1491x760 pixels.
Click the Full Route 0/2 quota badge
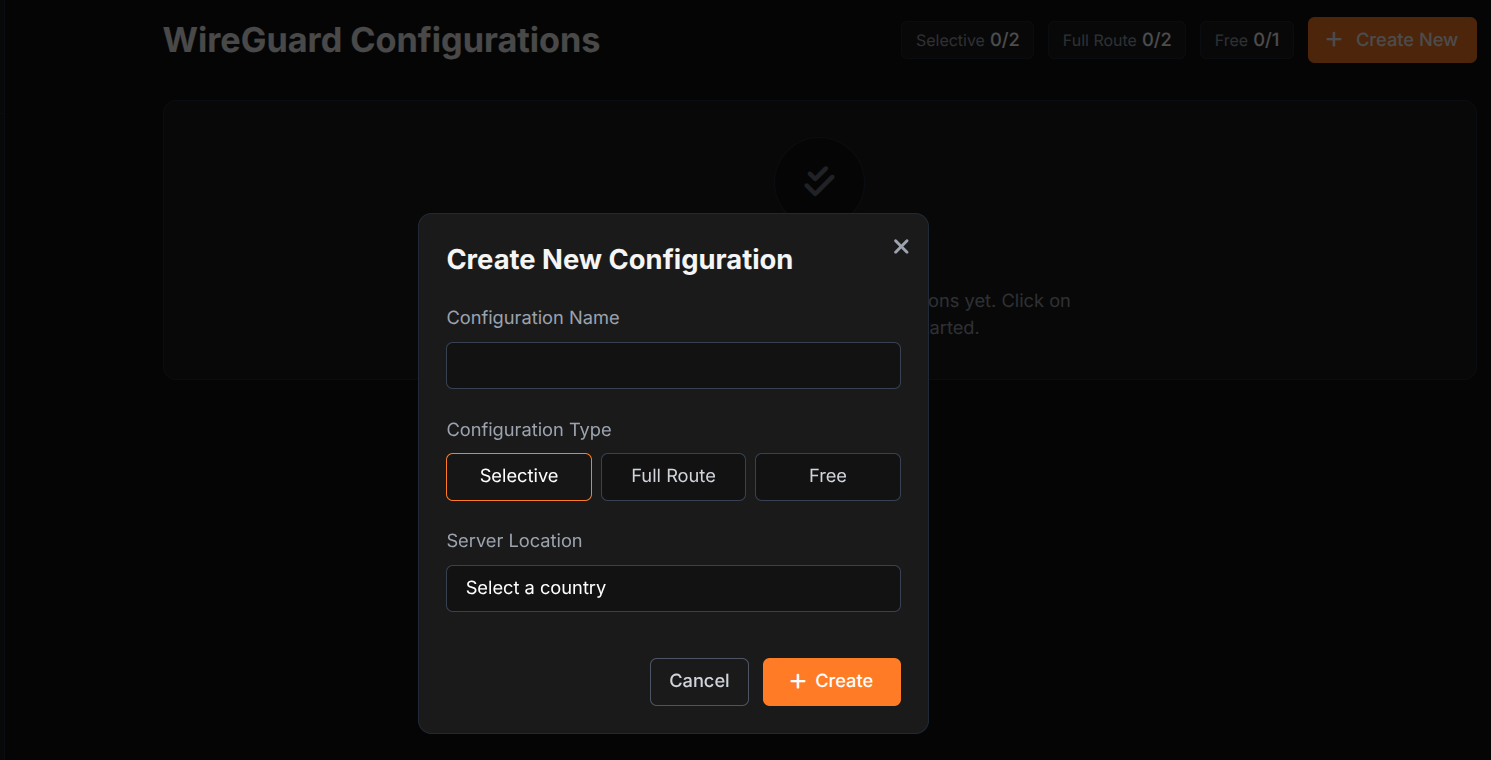[x=1117, y=40]
